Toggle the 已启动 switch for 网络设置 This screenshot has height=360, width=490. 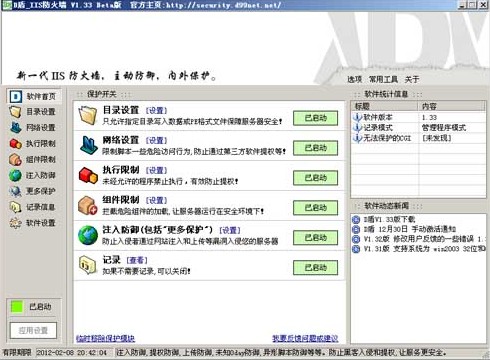315,148
